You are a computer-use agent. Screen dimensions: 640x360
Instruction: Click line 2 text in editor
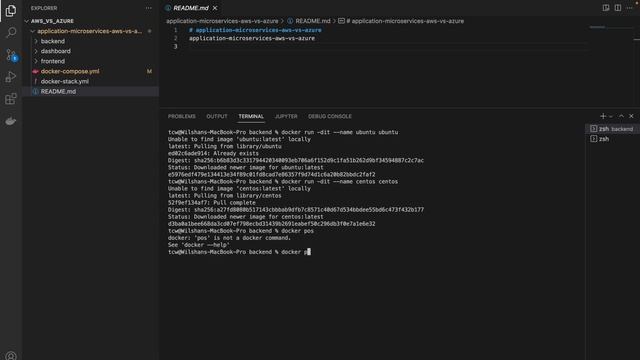click(x=252, y=38)
